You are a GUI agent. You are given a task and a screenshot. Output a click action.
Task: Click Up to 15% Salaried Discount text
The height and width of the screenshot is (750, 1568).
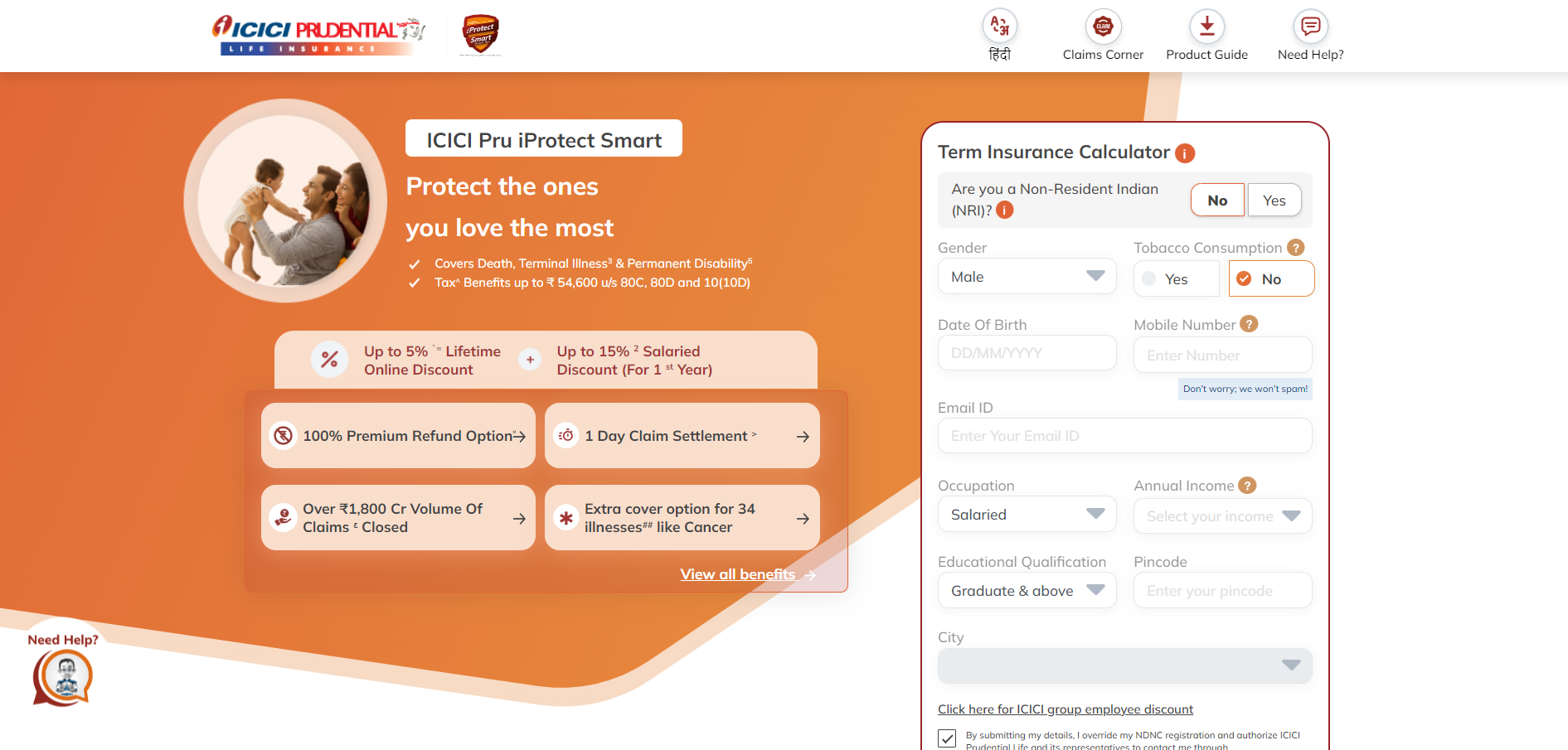[634, 360]
